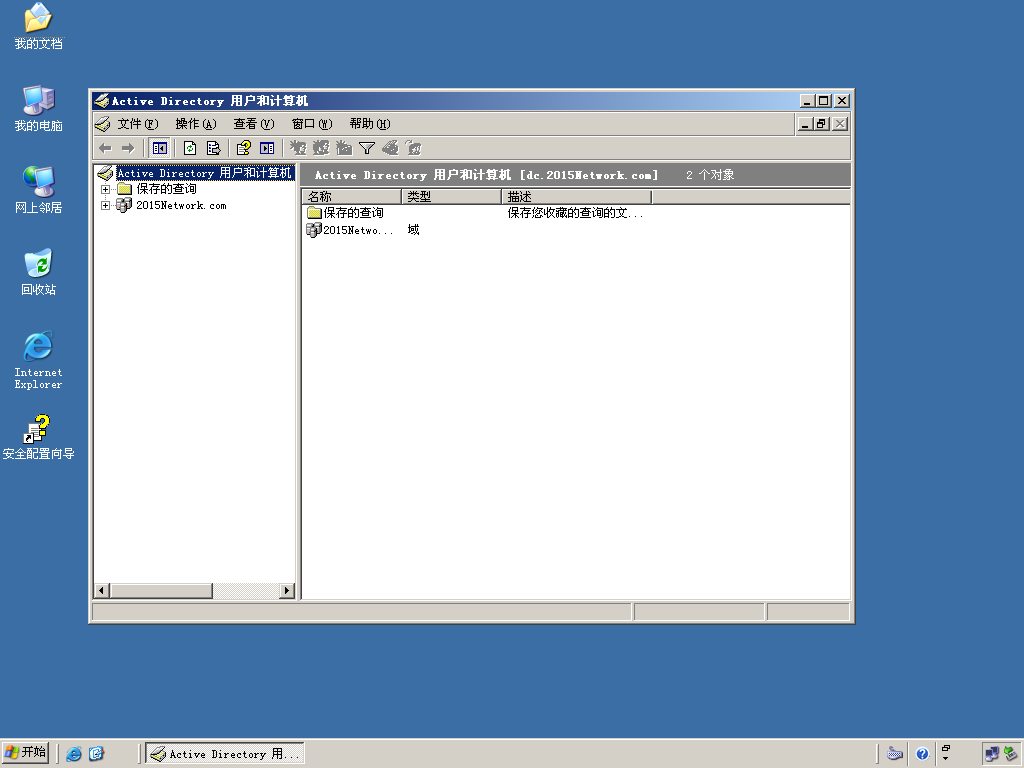Viewport: 1024px width, 768px height.
Task: Click the Create New Group toolbar icon
Action: (321, 148)
